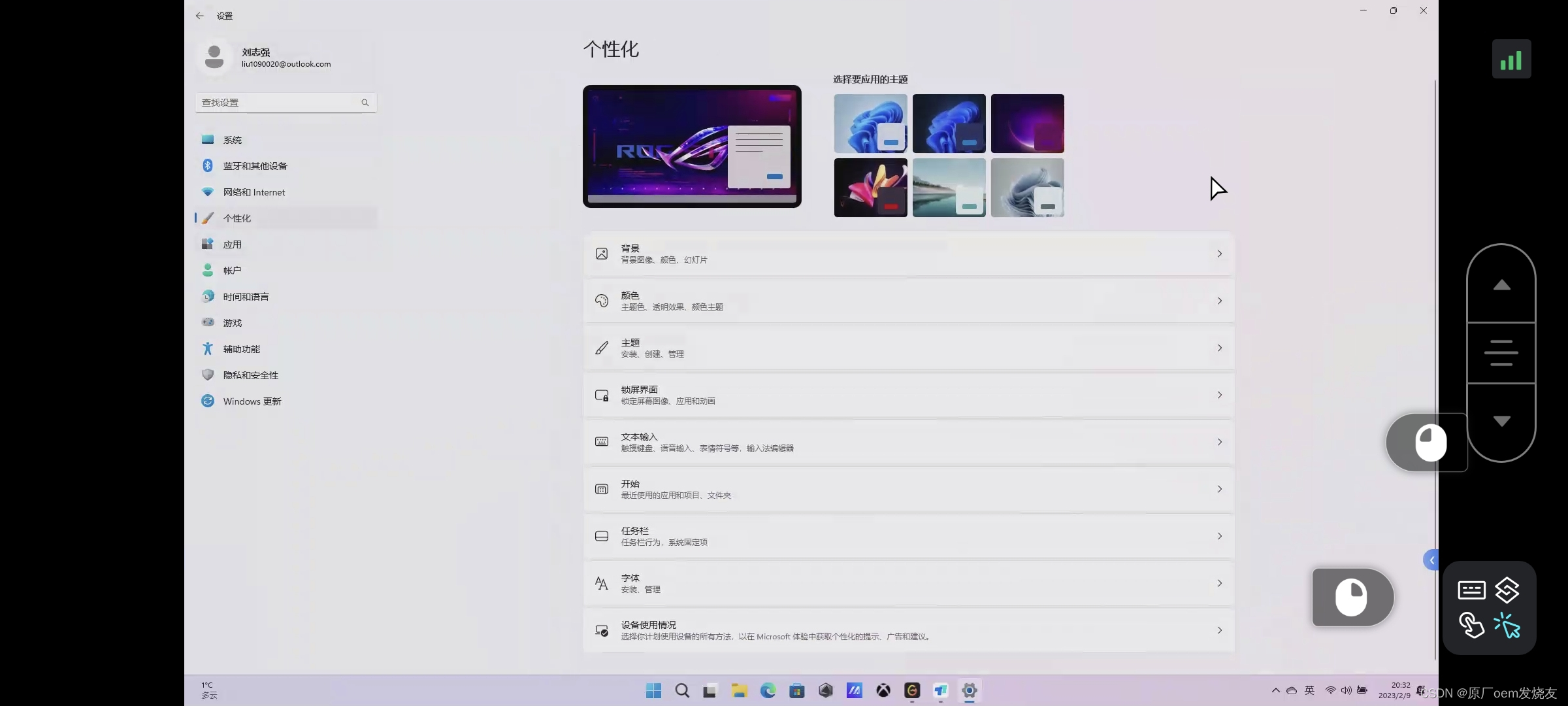Apply the dark blue bloom theme
The height and width of the screenshot is (706, 1568).
tap(949, 124)
